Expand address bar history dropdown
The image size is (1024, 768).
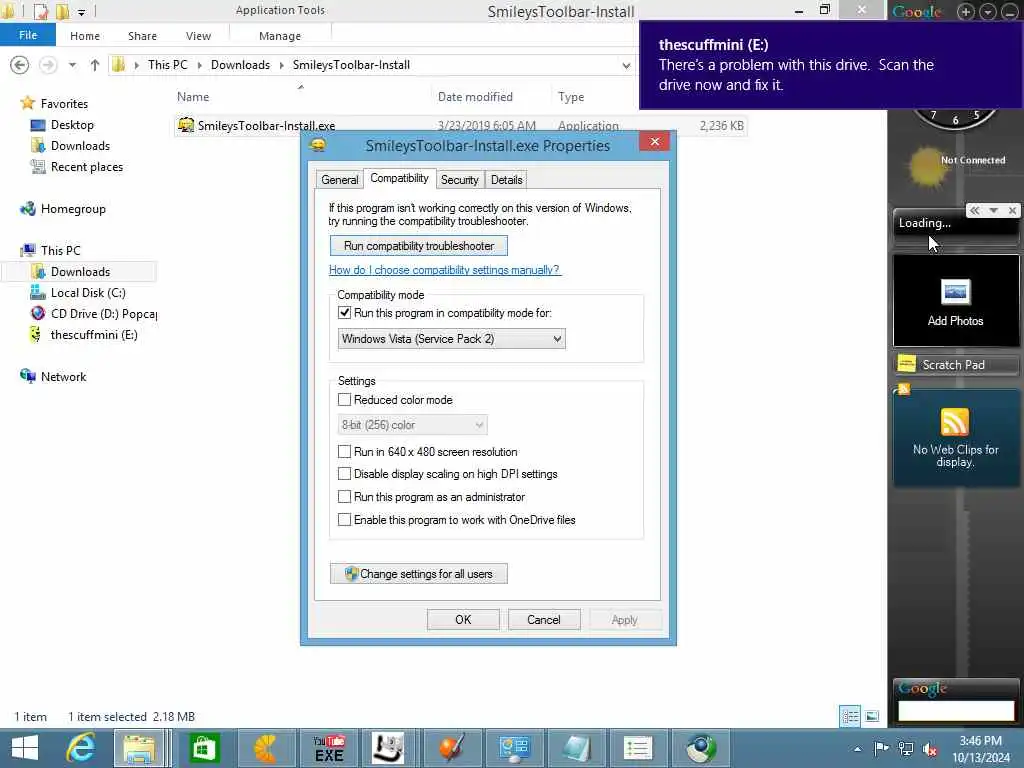point(626,65)
